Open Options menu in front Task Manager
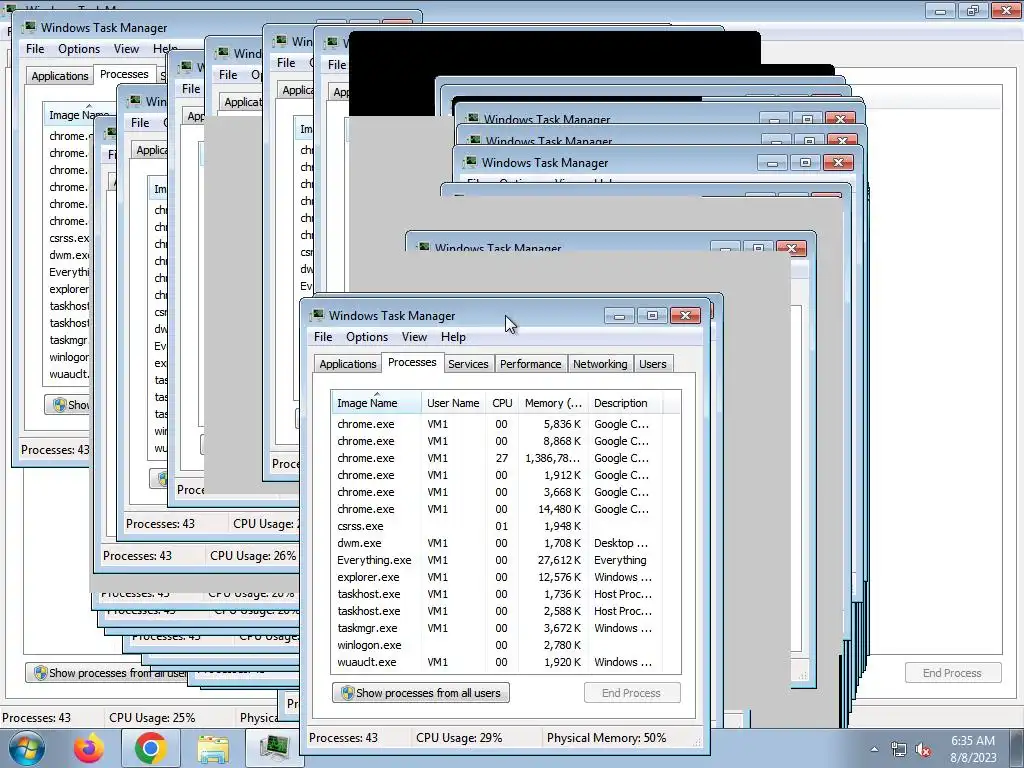The image size is (1024, 768). (x=367, y=337)
